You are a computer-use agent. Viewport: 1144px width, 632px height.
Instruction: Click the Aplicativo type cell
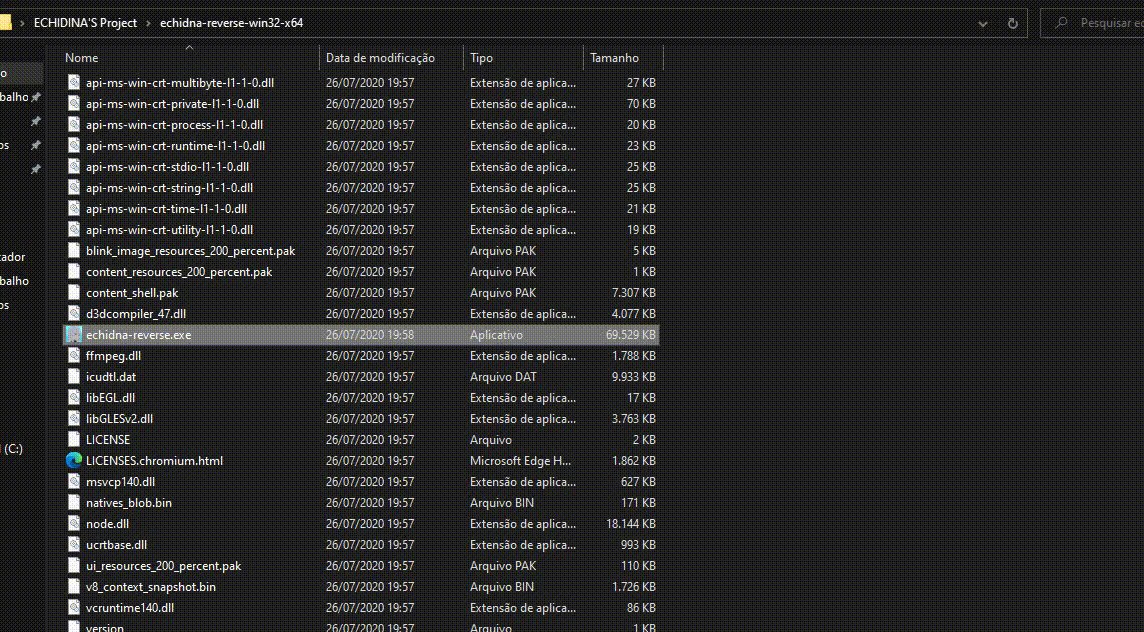click(496, 335)
